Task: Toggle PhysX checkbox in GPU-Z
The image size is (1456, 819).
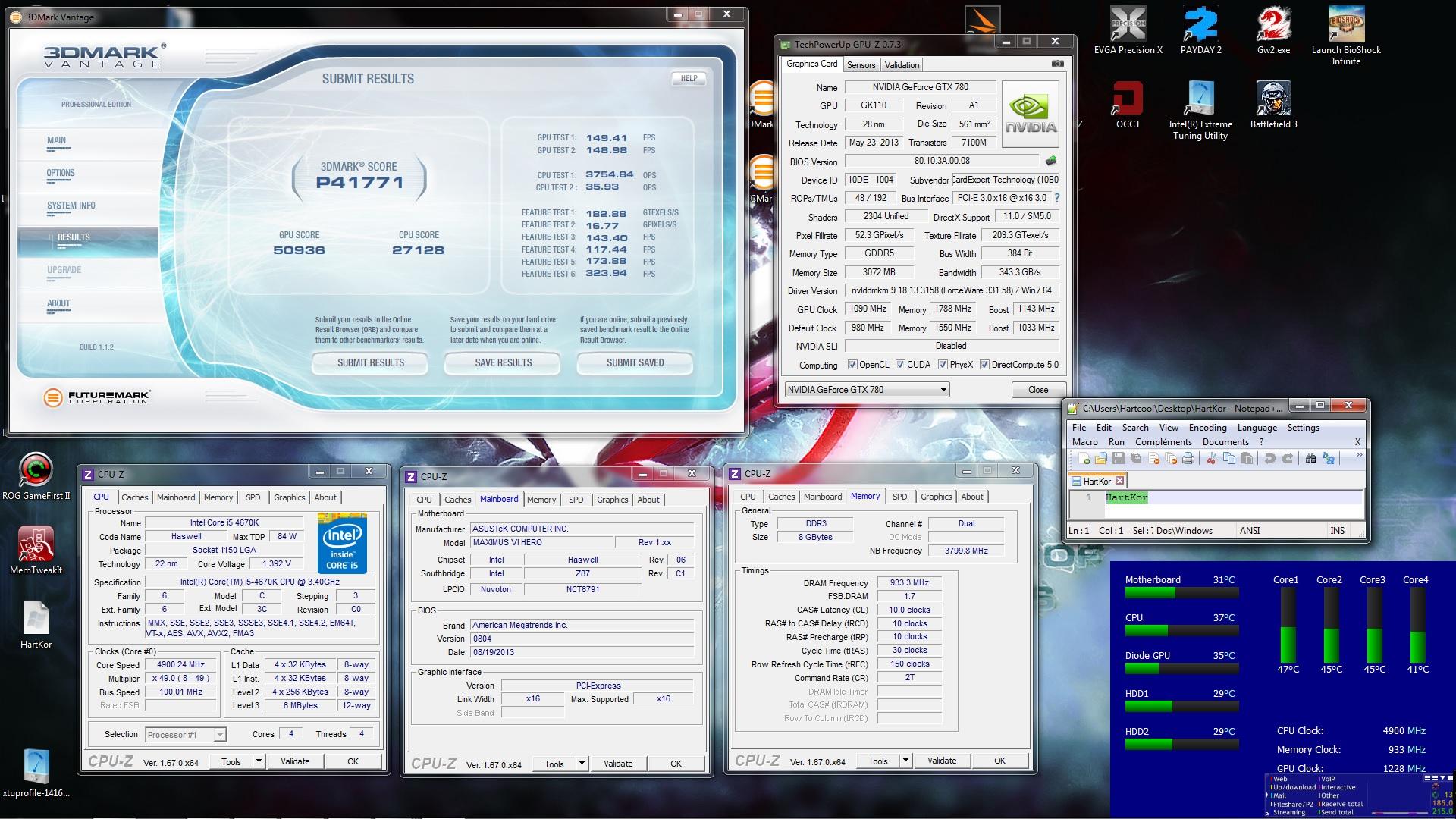Action: [x=943, y=365]
